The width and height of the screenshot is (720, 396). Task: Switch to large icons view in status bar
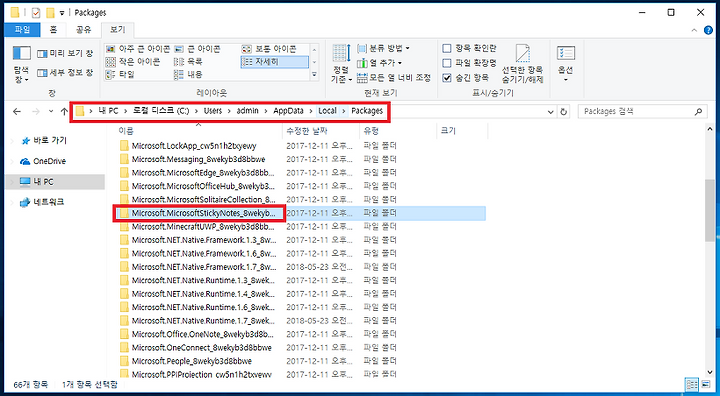[x=707, y=385]
